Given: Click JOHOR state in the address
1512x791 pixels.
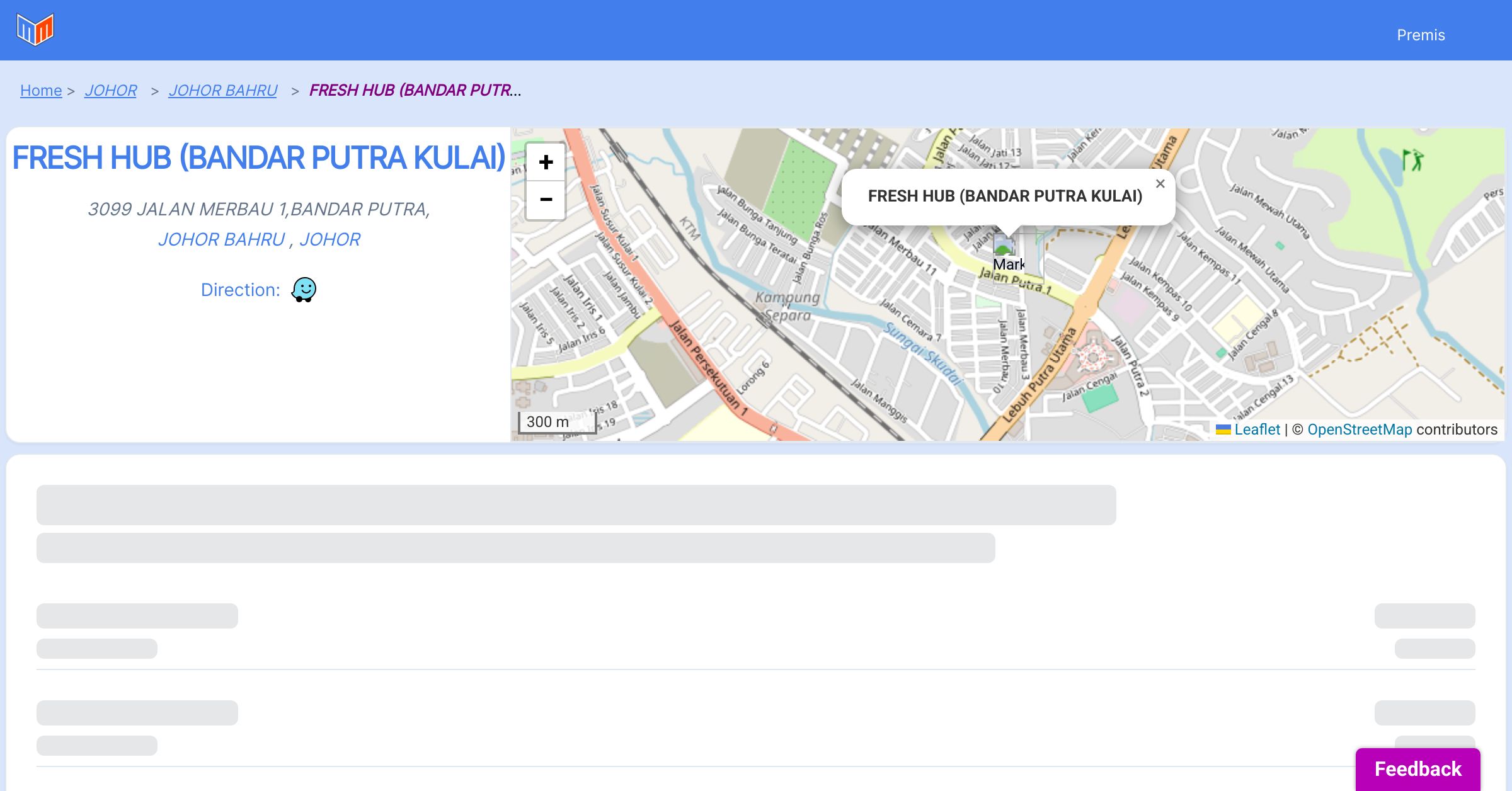Looking at the screenshot, I should tap(329, 239).
